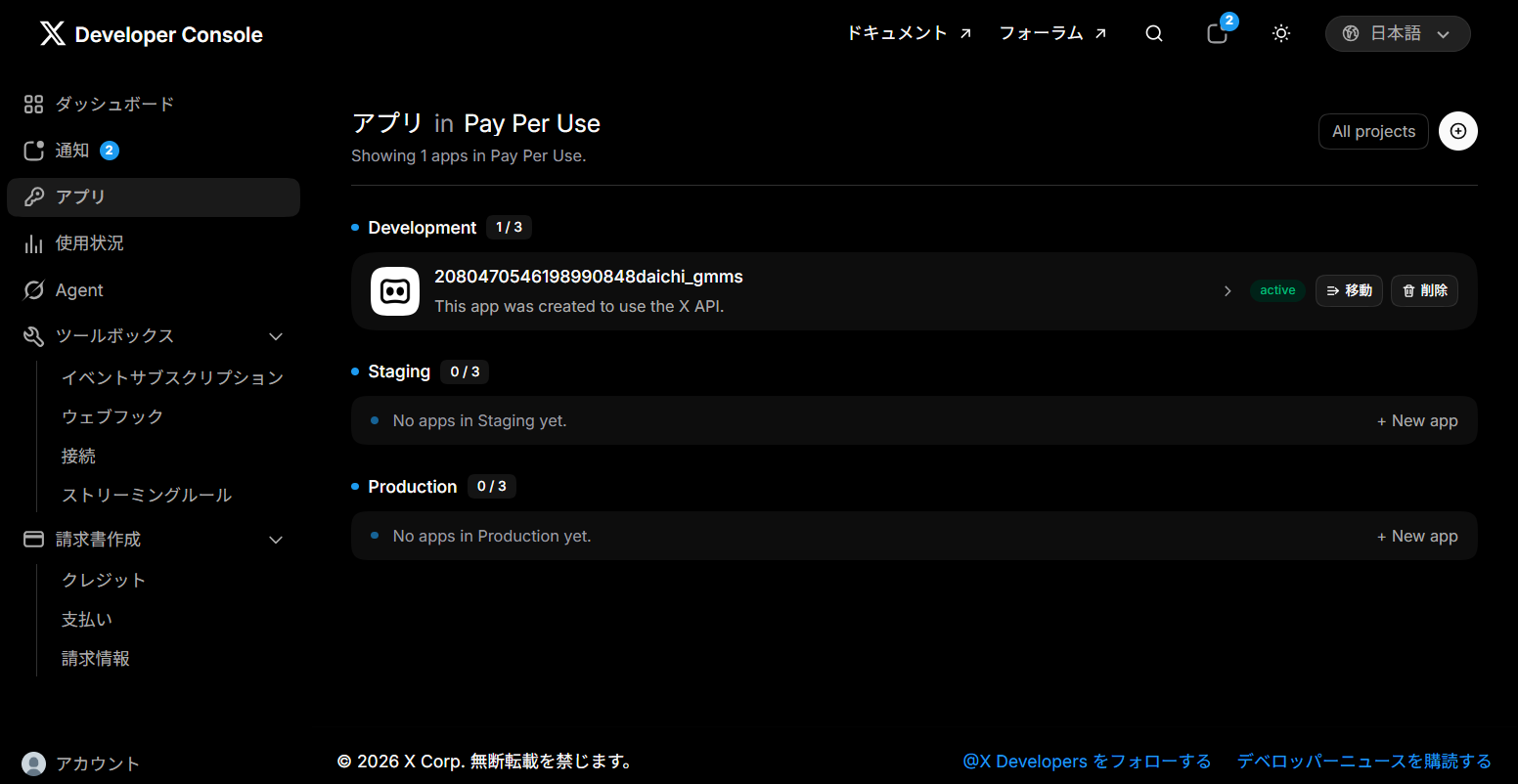Click the 削除 button
Screen dimensions: 1518x784
coord(1424,290)
